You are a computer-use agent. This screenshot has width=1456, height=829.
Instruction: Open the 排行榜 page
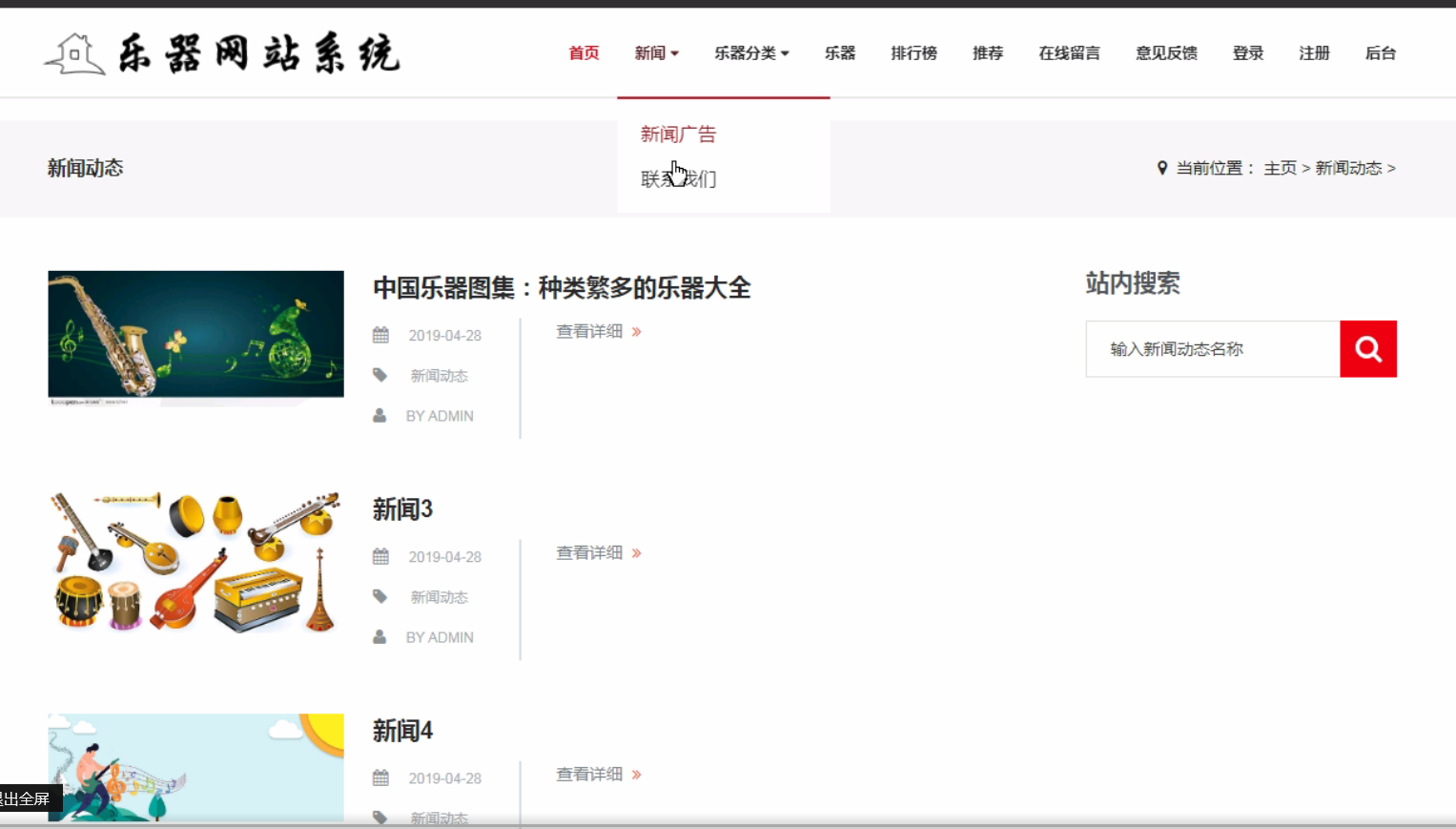(913, 53)
